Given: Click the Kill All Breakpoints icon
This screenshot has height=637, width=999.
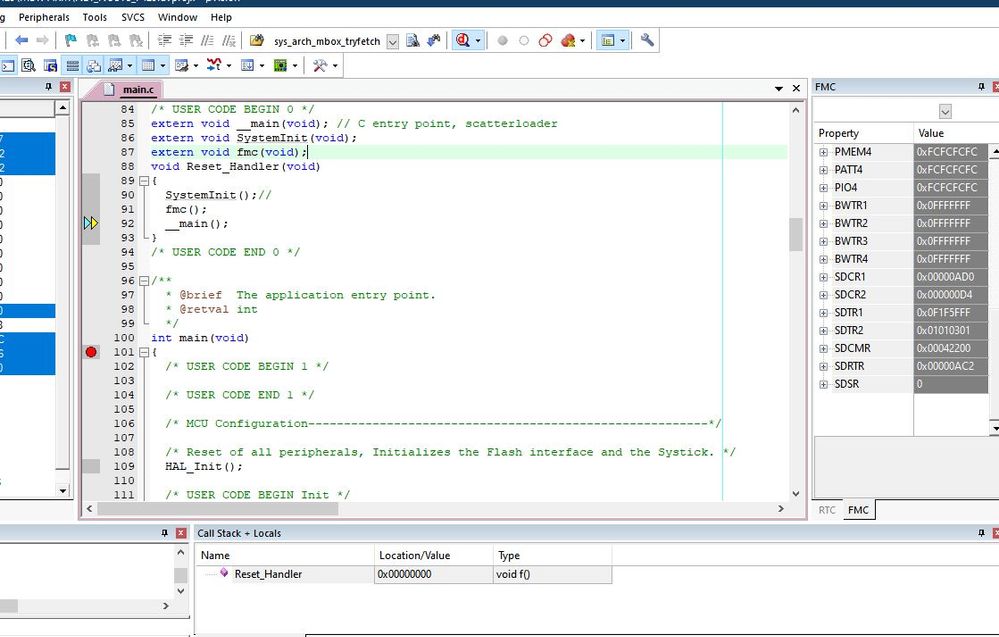Looking at the screenshot, I should point(568,40).
